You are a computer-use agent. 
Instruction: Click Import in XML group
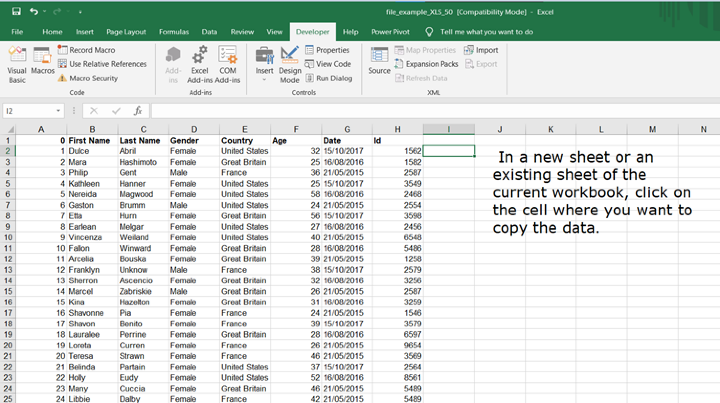coord(481,50)
